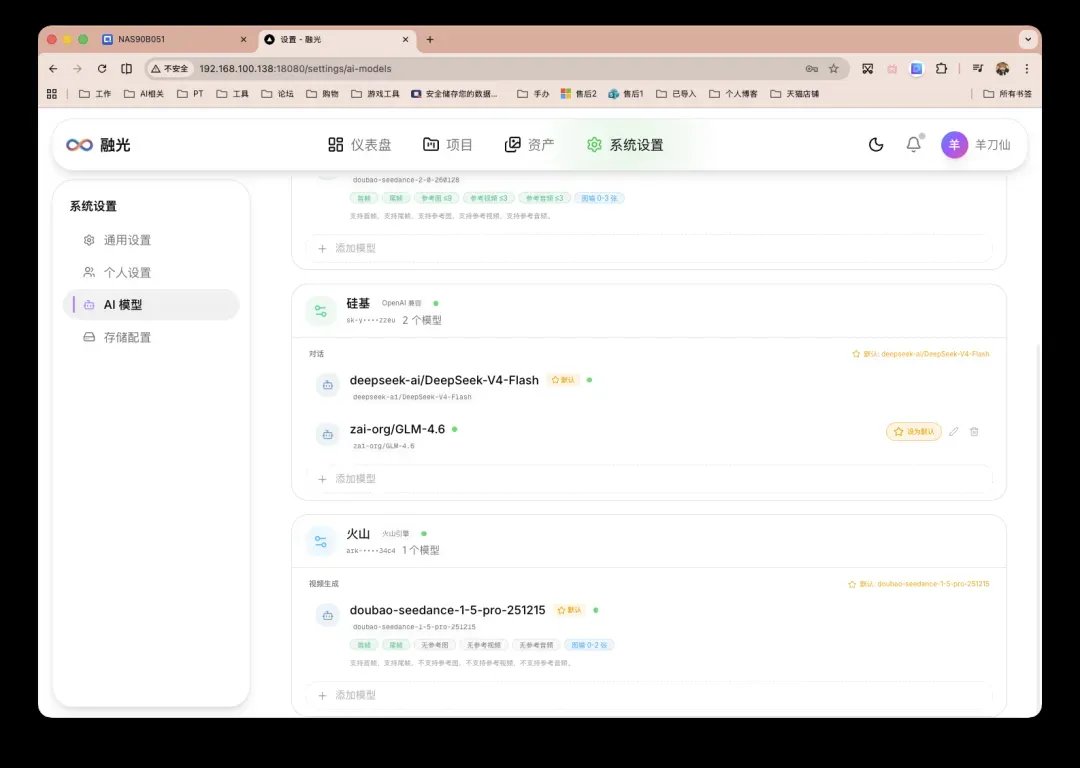The width and height of the screenshot is (1080, 768).
Task: Expand the browser tab list chevron
Action: click(1028, 39)
